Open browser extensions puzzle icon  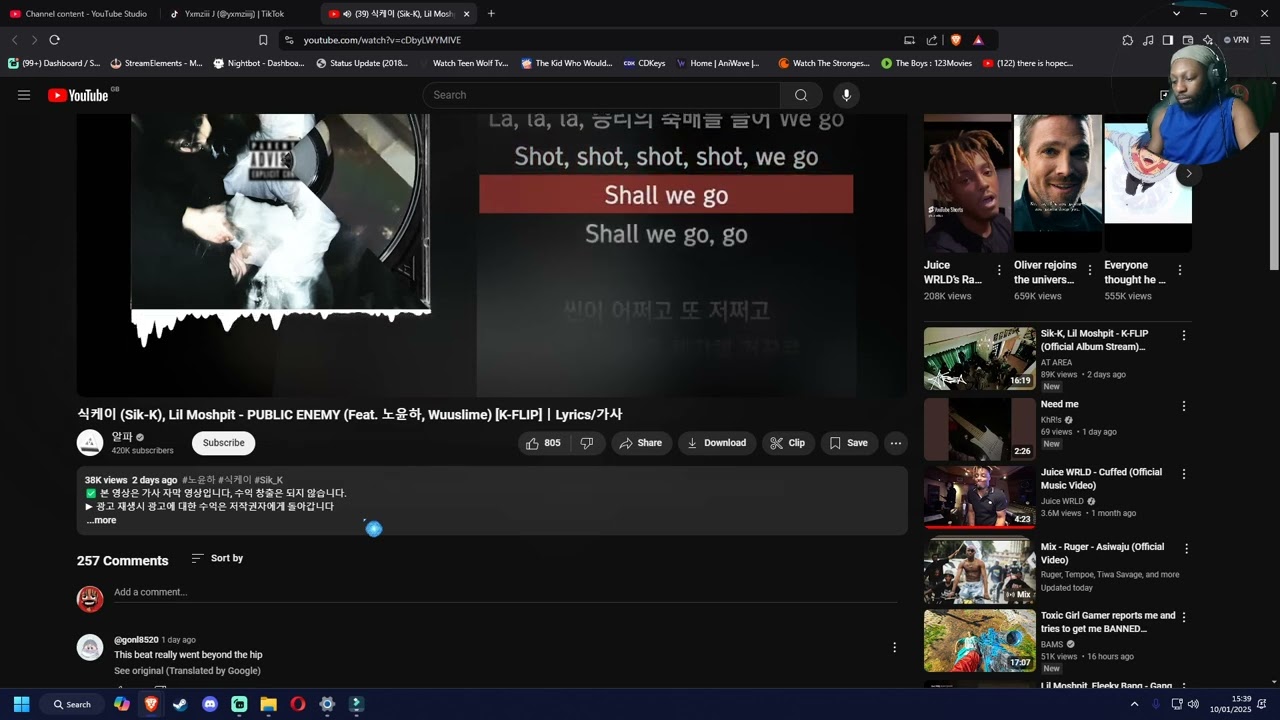tap(1127, 40)
